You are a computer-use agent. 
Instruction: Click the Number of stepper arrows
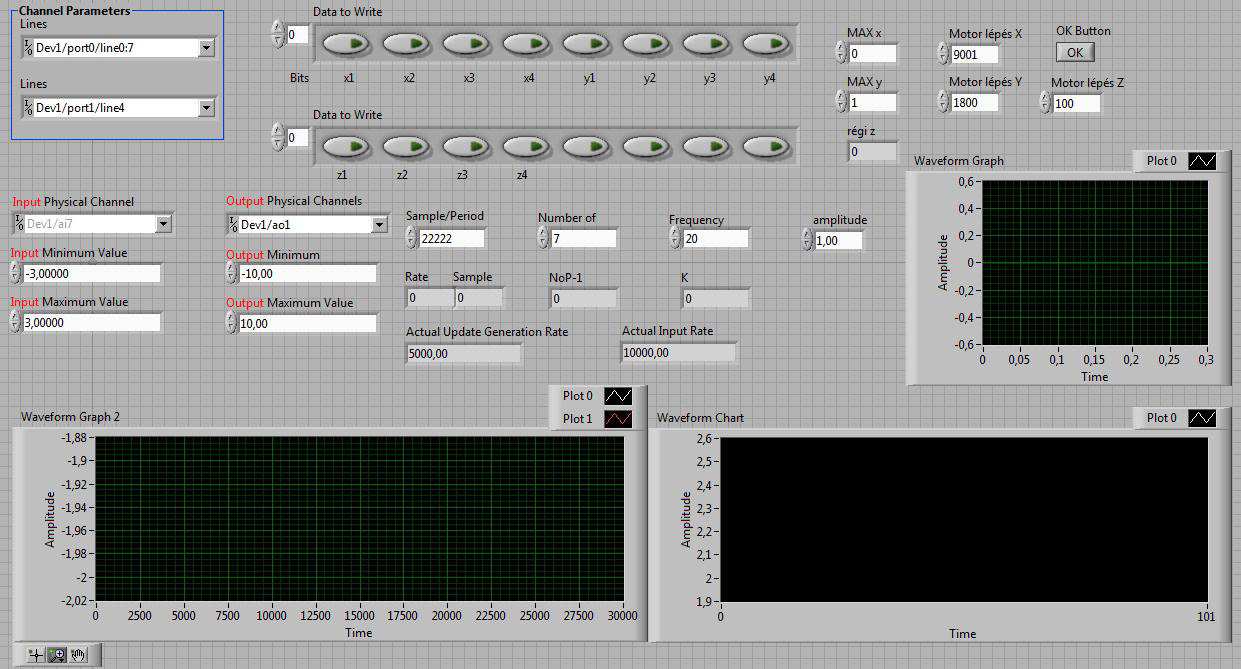click(543, 237)
